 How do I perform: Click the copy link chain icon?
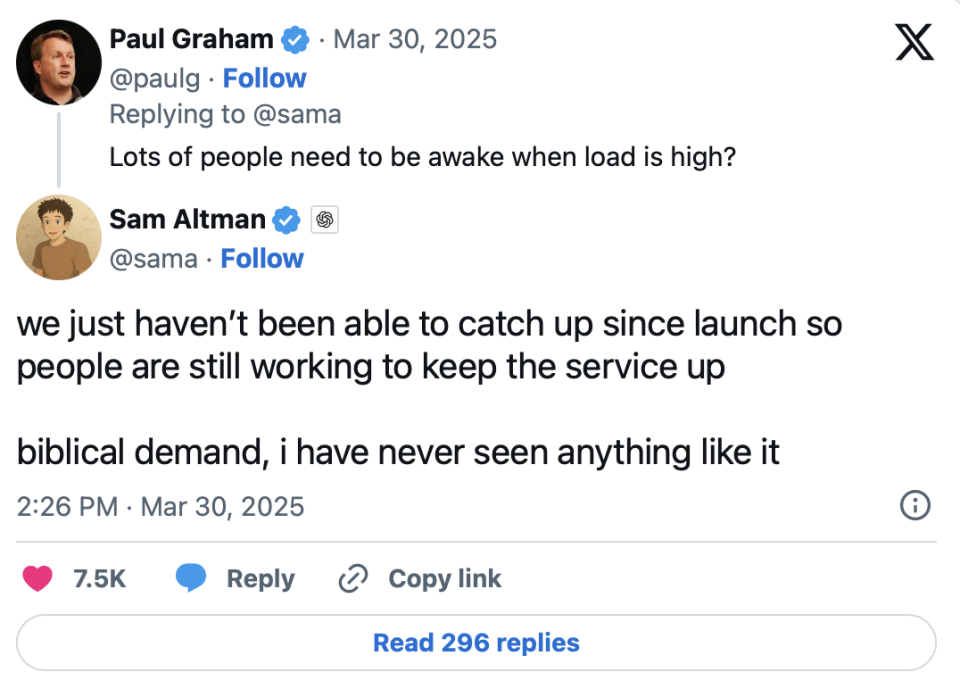tap(354, 578)
